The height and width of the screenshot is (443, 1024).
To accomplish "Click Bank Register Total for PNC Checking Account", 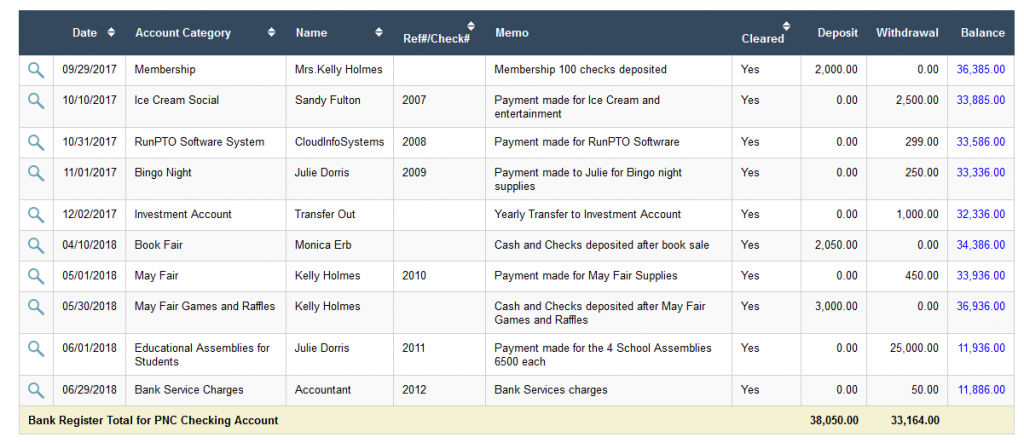I will 153,421.
